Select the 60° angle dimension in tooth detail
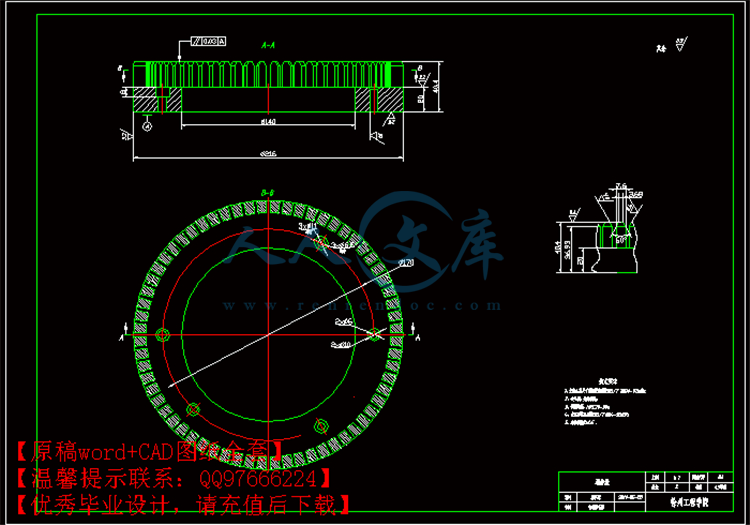750x525 pixels. pos(620,240)
